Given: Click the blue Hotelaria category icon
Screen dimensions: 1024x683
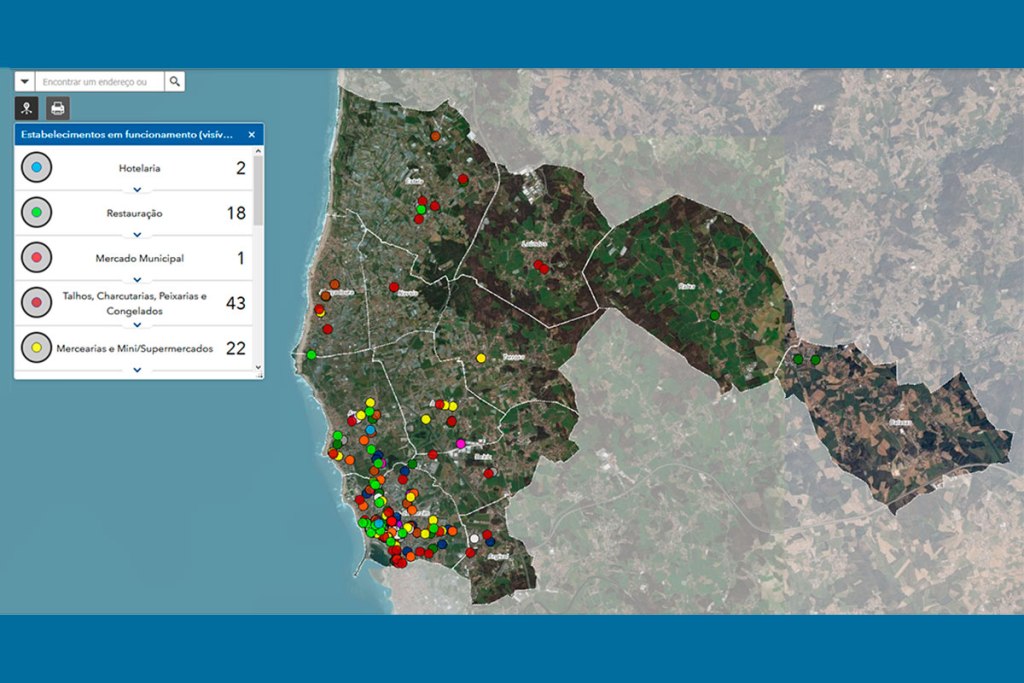Looking at the screenshot, I should coord(36,168).
